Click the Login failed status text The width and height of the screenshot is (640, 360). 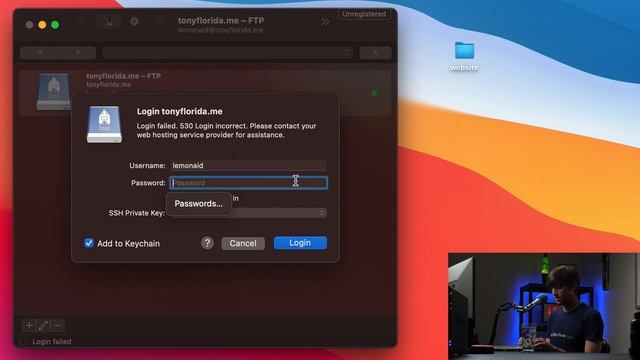pos(52,341)
